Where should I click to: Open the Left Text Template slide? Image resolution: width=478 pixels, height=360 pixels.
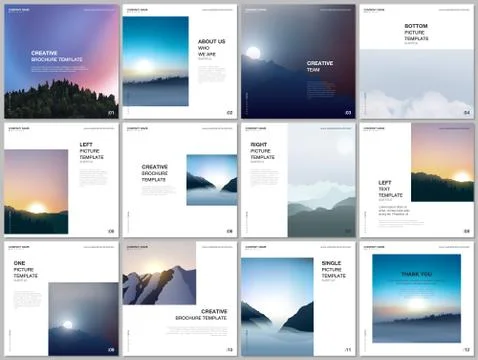417,180
